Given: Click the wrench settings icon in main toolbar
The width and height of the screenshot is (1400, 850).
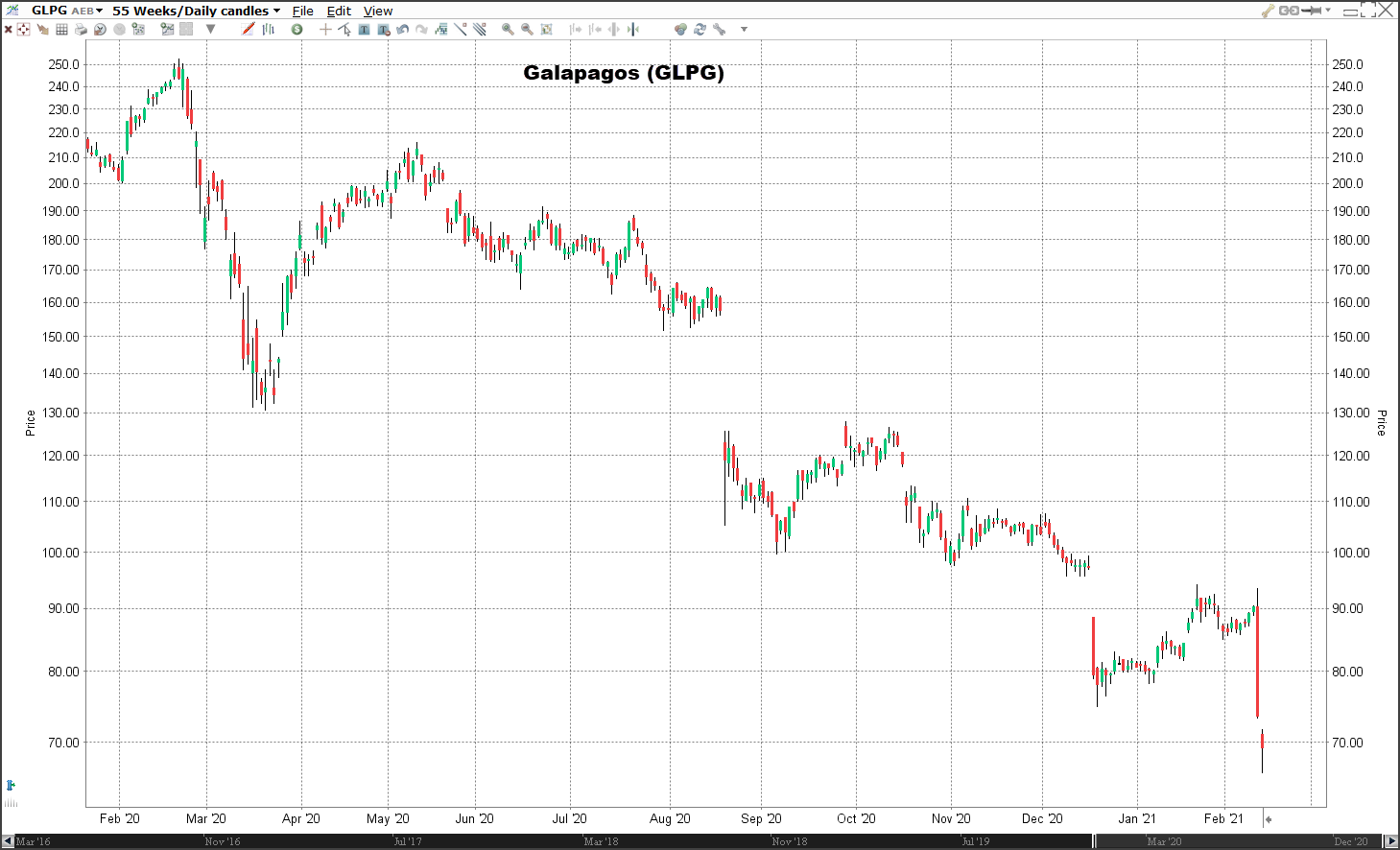Looking at the screenshot, I should click(719, 29).
